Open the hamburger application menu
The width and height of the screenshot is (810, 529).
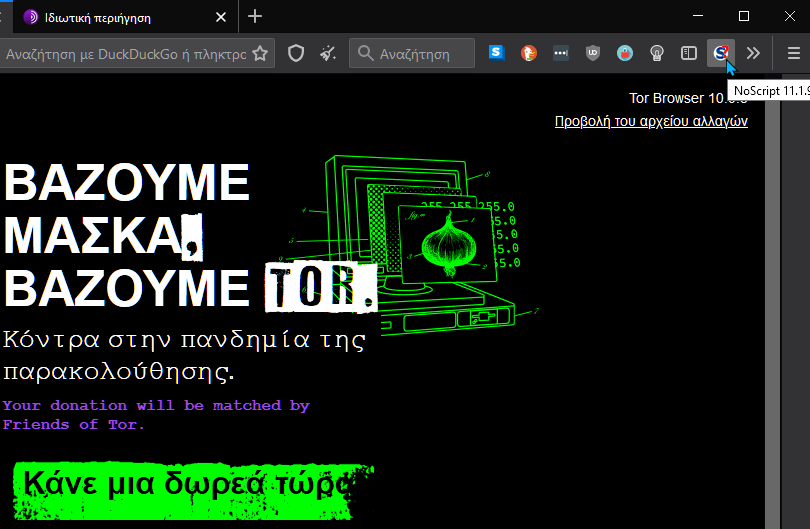tap(793, 53)
